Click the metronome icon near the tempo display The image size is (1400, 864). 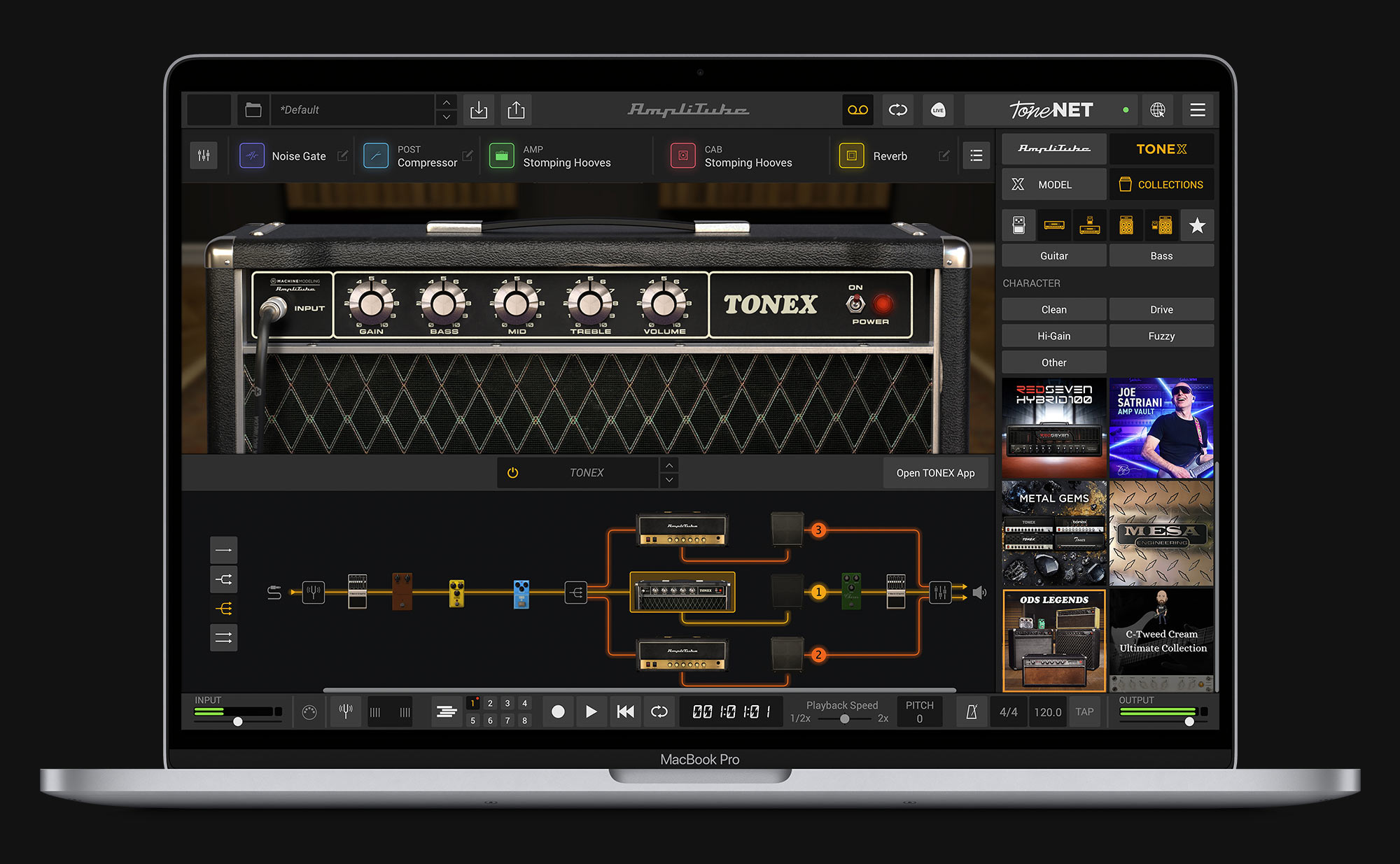(972, 711)
